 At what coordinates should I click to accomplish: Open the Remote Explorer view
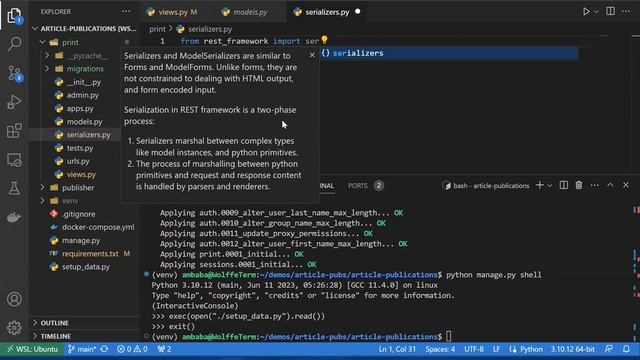point(14,160)
